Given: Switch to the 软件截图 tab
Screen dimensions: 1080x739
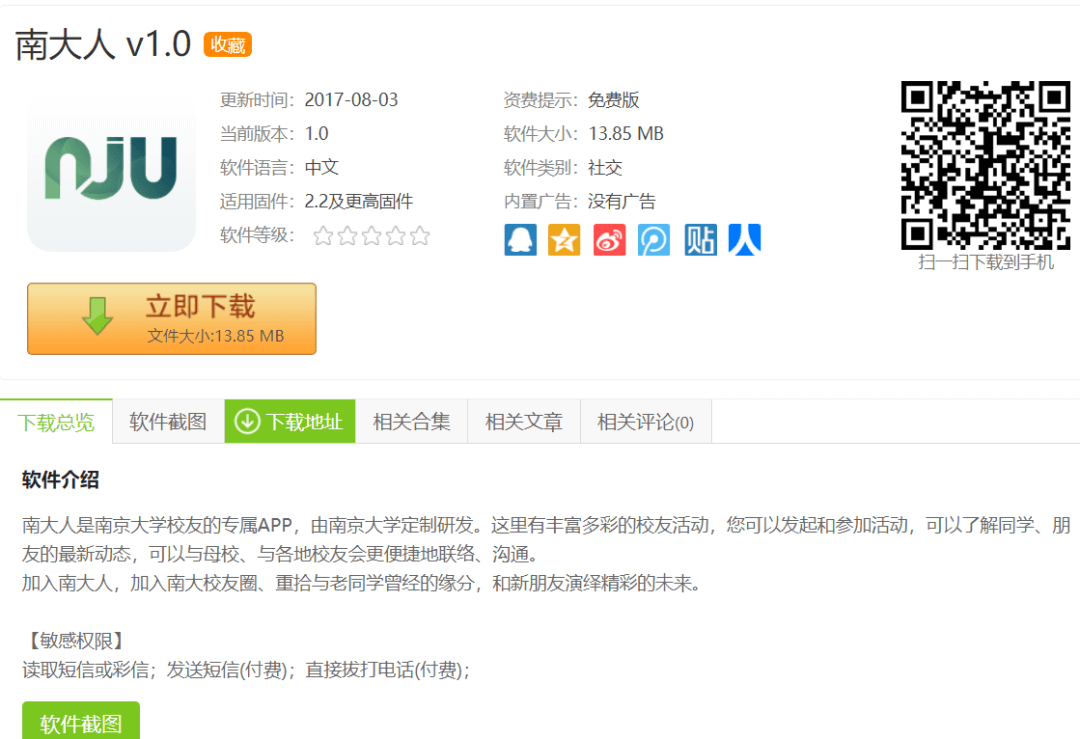Looking at the screenshot, I should point(168,421).
